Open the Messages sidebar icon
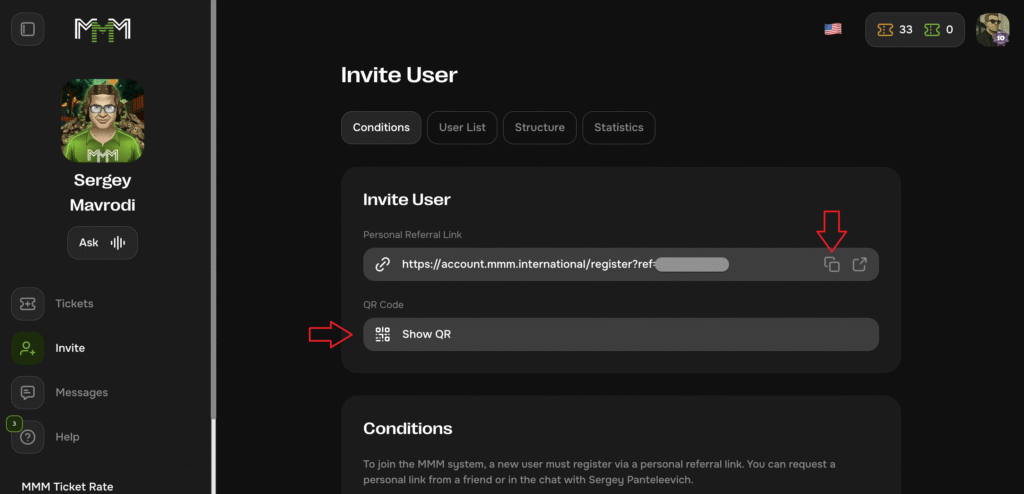Viewport: 1024px width, 494px height. pyautogui.click(x=28, y=392)
